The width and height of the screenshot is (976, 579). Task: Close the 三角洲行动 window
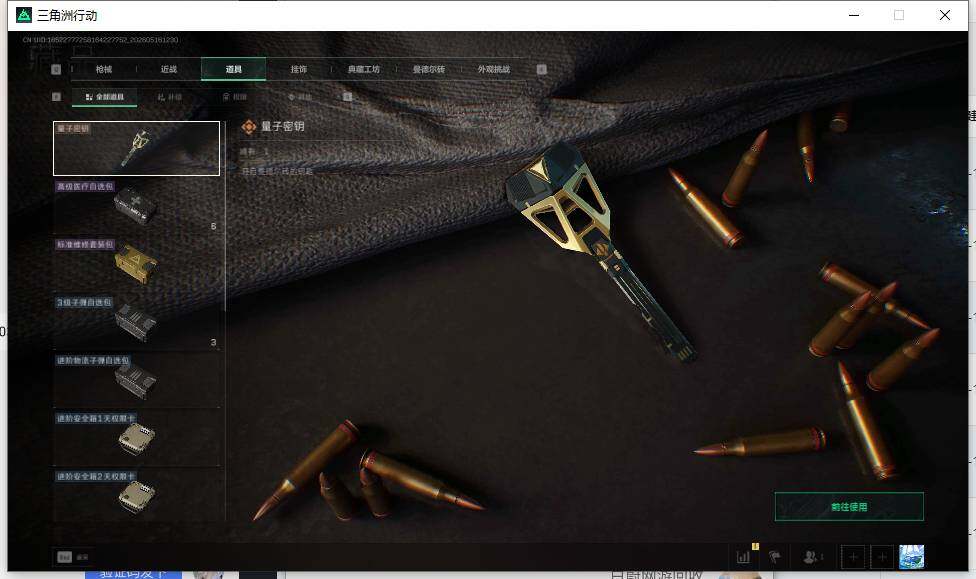coord(944,15)
